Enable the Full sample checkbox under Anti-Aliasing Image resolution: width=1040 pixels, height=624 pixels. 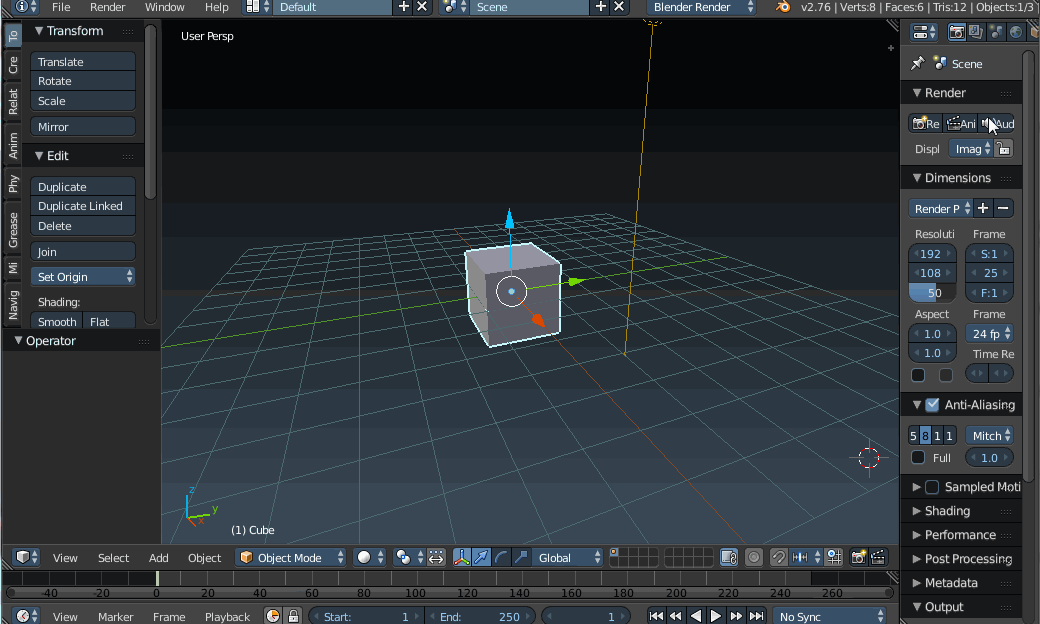pyautogui.click(x=917, y=457)
